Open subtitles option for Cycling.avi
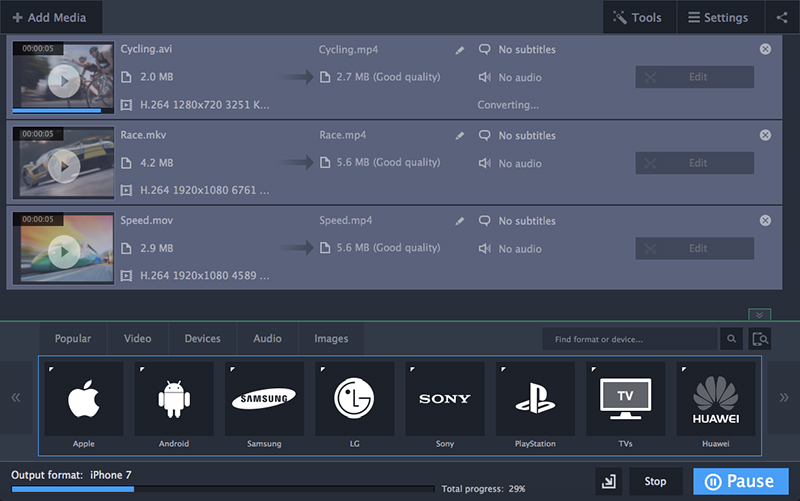 point(517,49)
